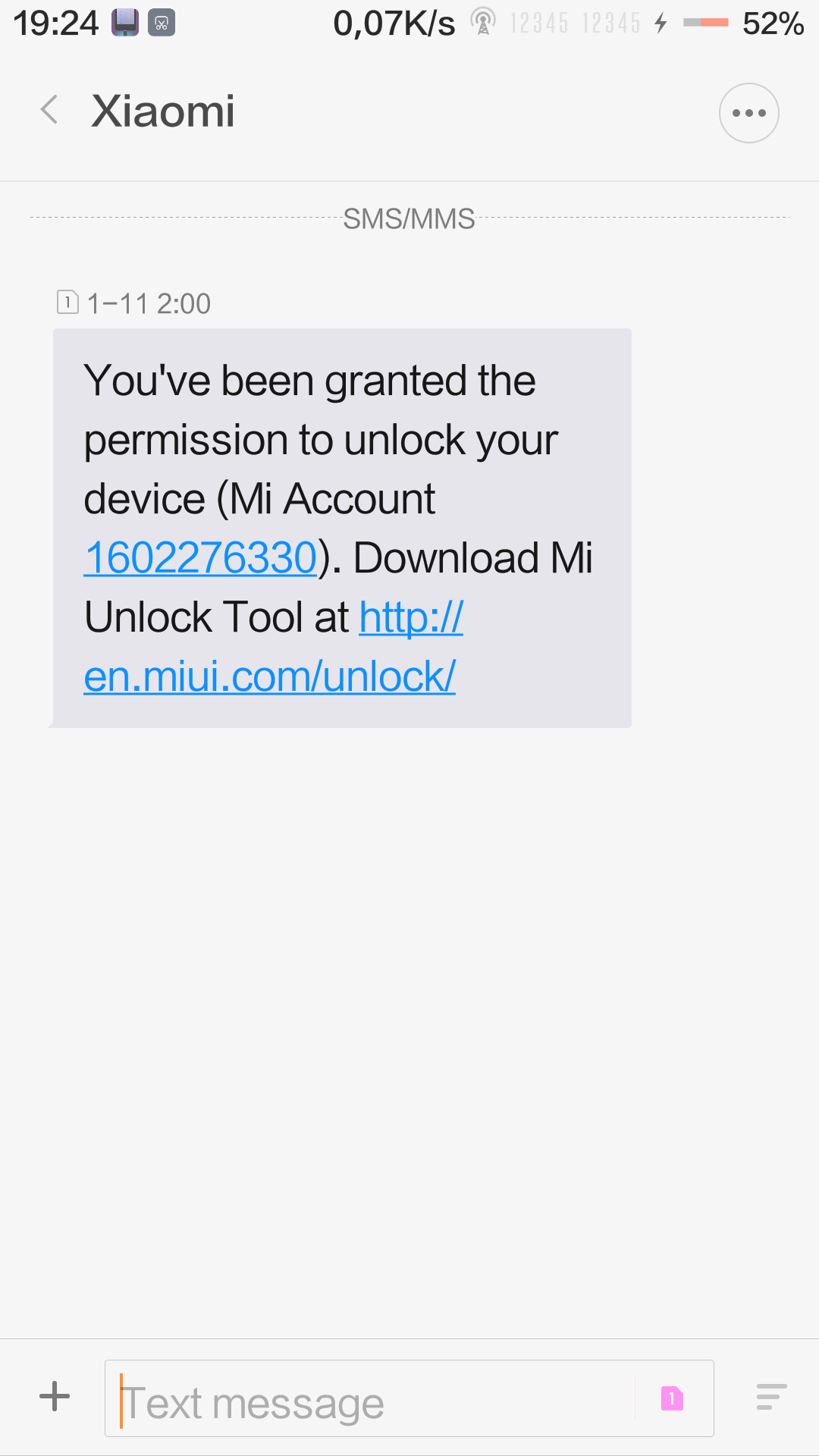Viewport: 819px width, 1456px height.
Task: Tap the plus attachment icon
Action: click(55, 1396)
